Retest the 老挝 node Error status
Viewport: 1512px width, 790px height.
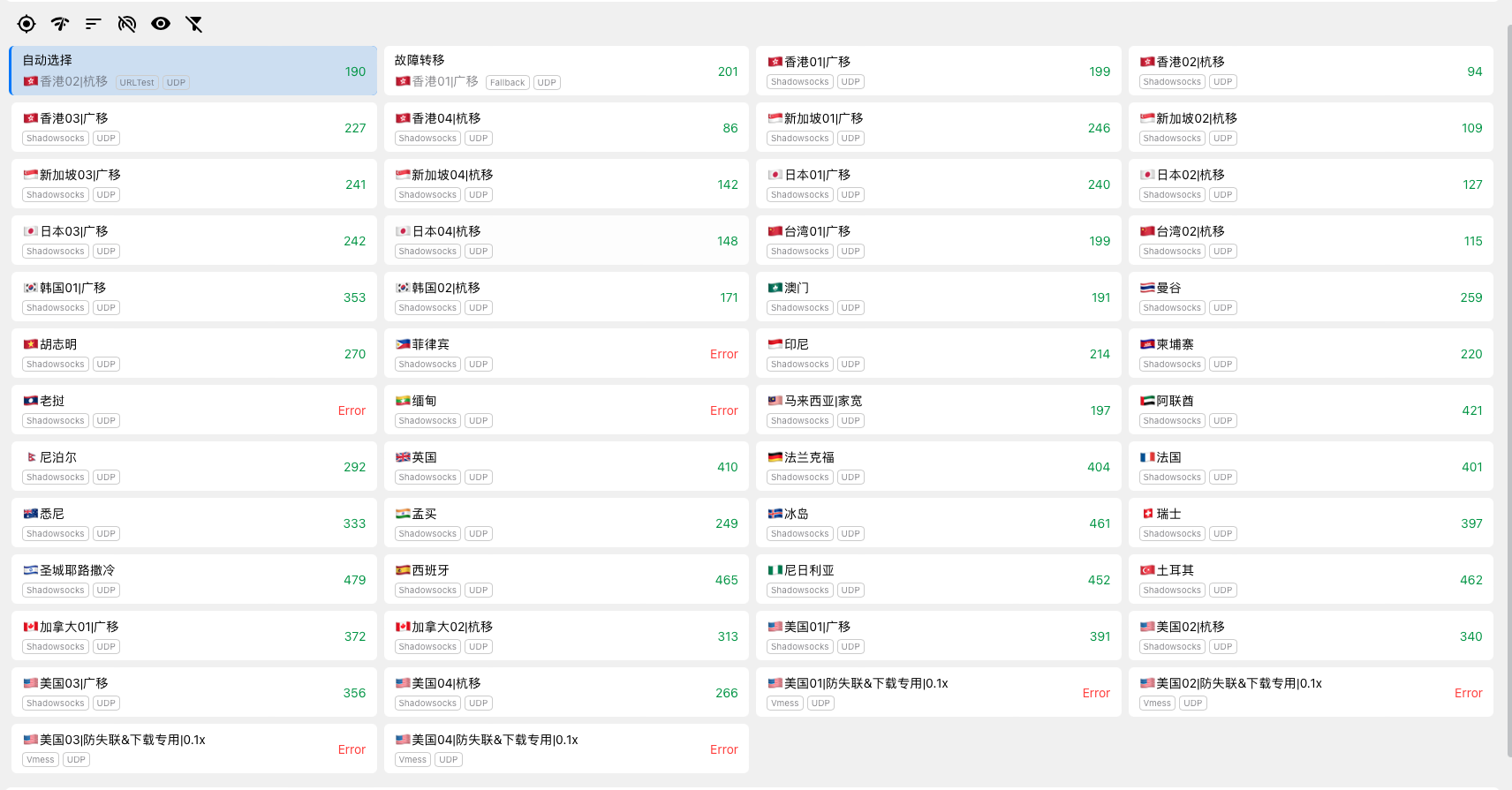(352, 410)
